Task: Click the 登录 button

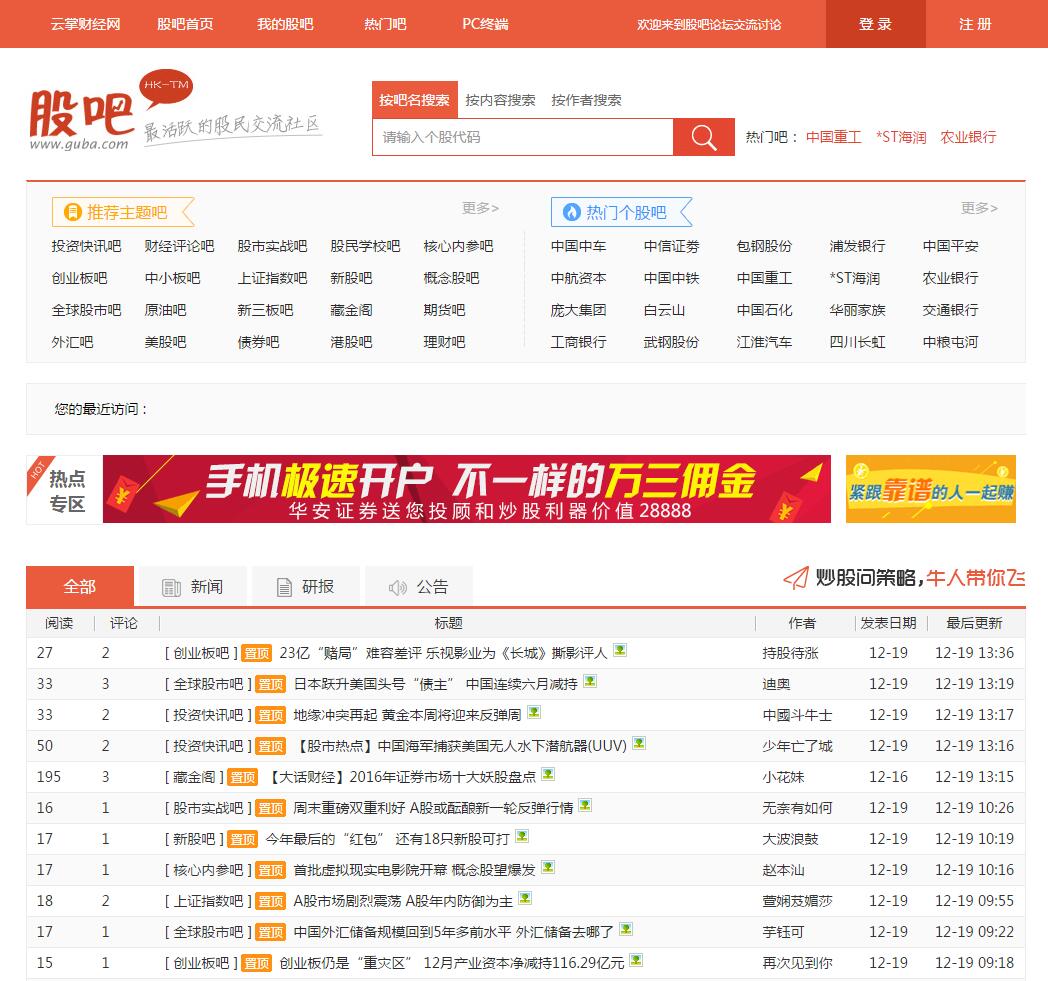Action: pyautogui.click(x=876, y=24)
